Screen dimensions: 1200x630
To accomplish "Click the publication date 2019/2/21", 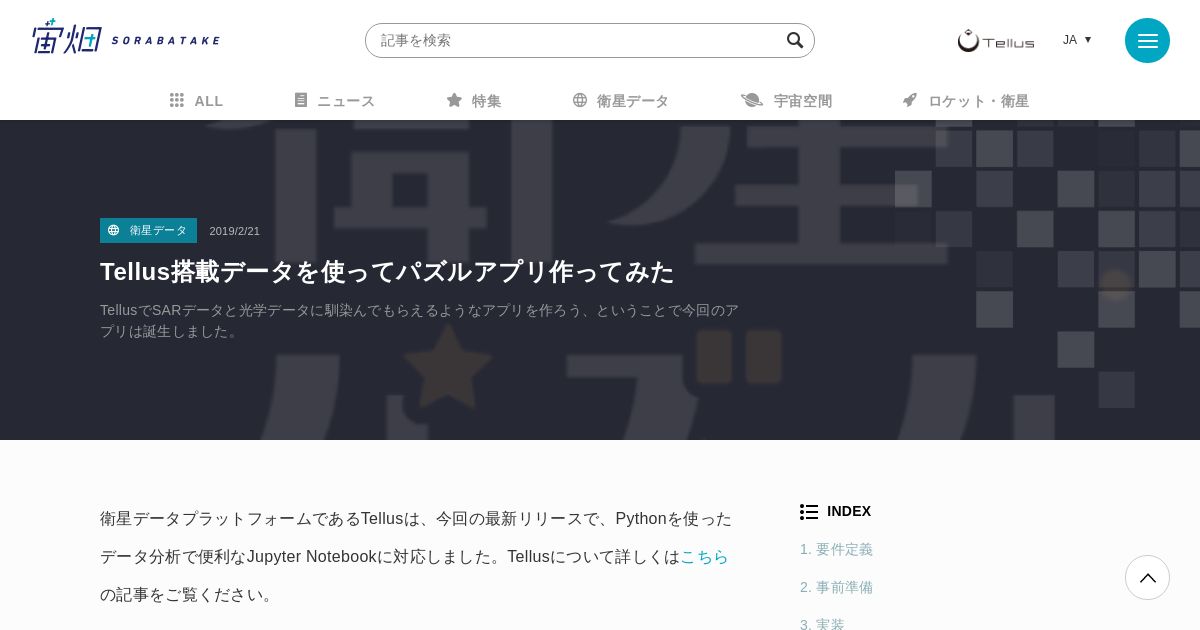I will (235, 231).
